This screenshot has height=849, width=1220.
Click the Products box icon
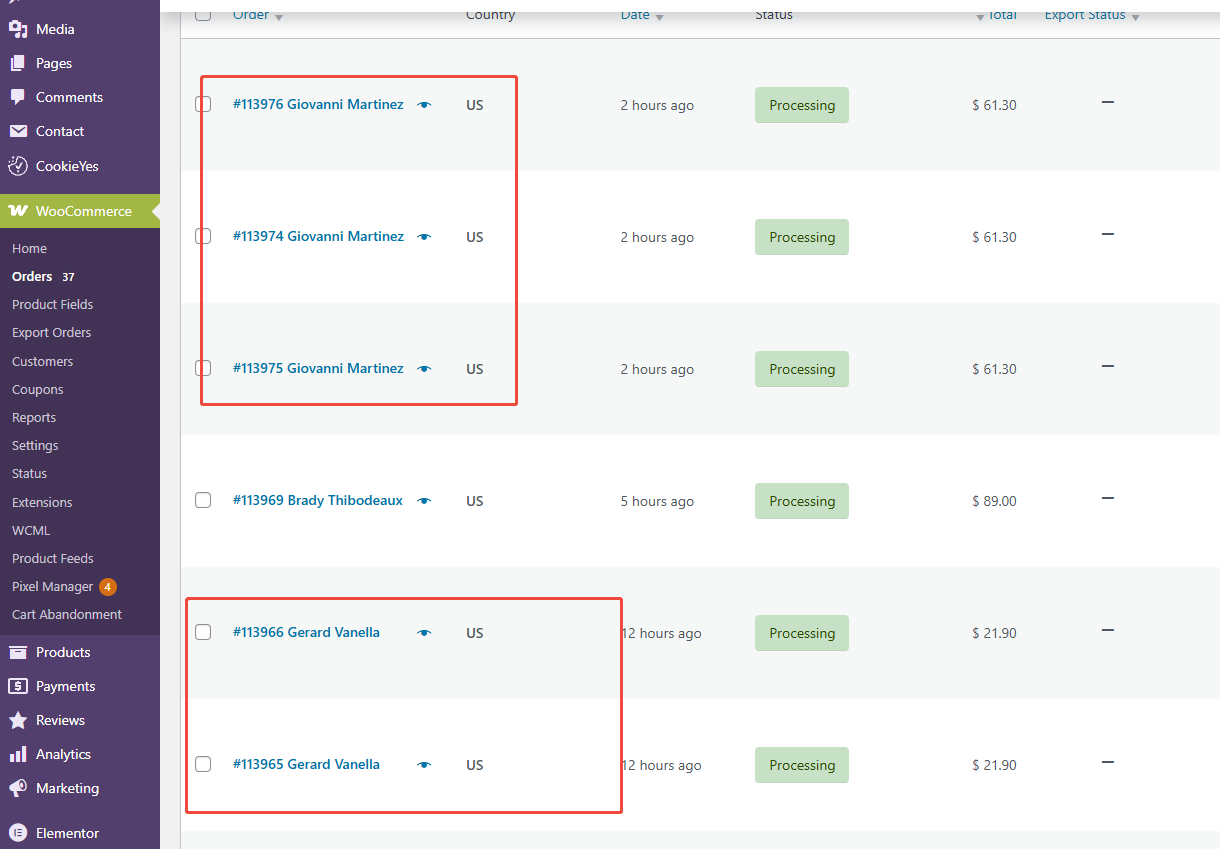click(x=17, y=652)
